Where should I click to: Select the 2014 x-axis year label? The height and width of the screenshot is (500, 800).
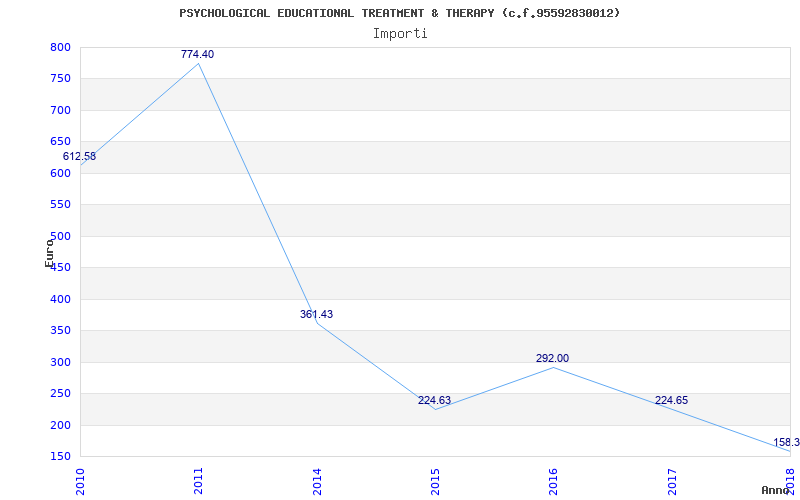point(316,482)
